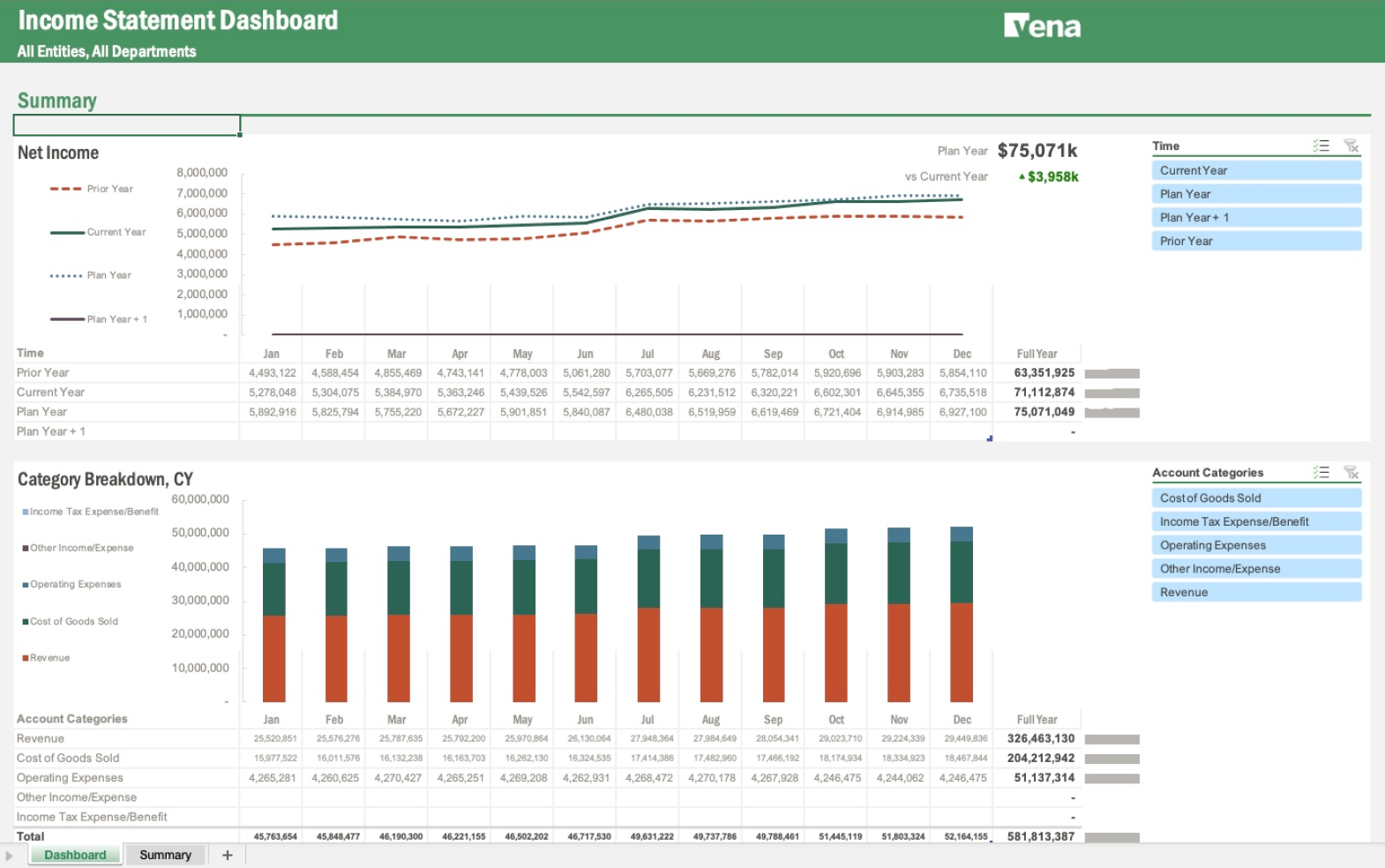The image size is (1385, 868).
Task: Select the Other Income/Expense slicer button
Action: click(x=1255, y=569)
